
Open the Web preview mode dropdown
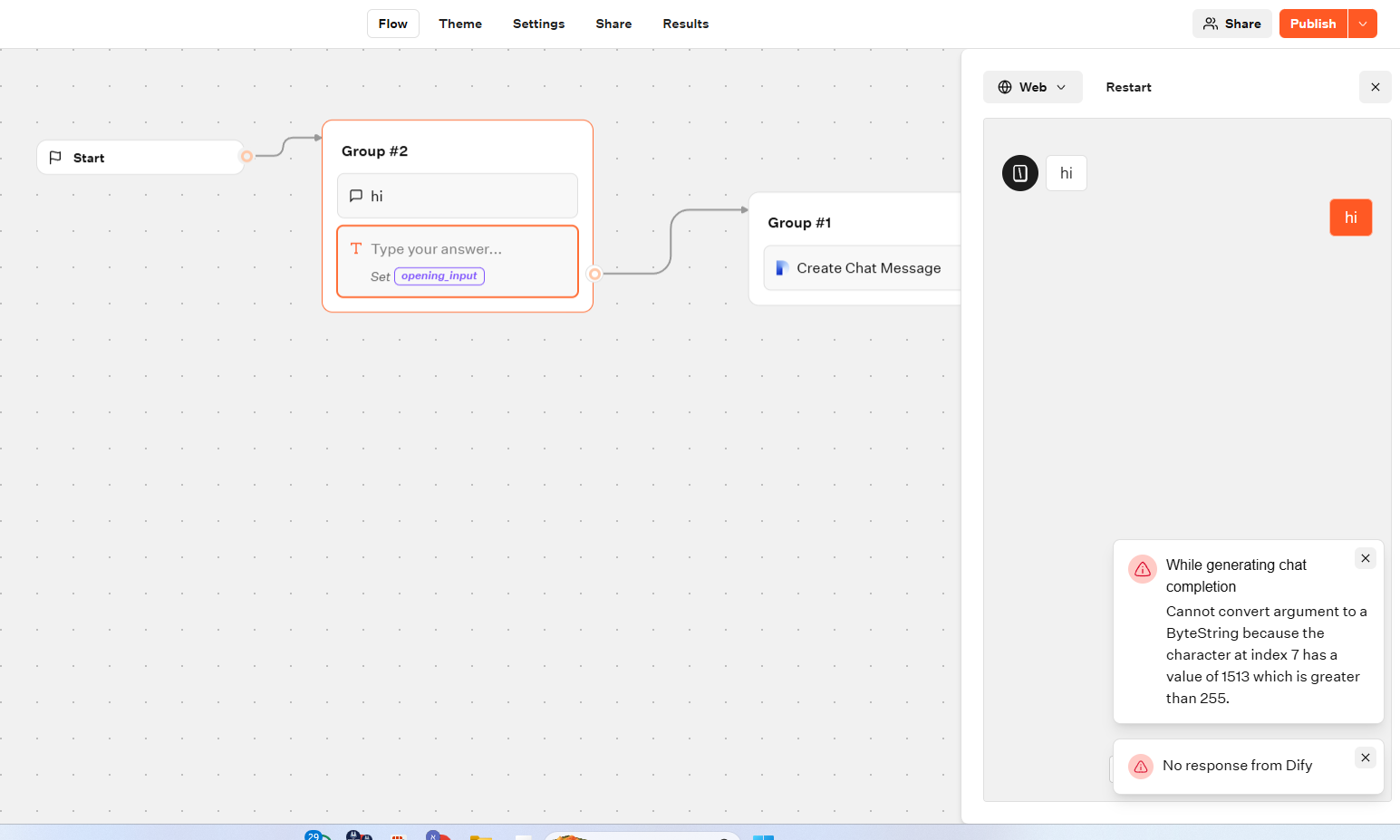coord(1033,87)
